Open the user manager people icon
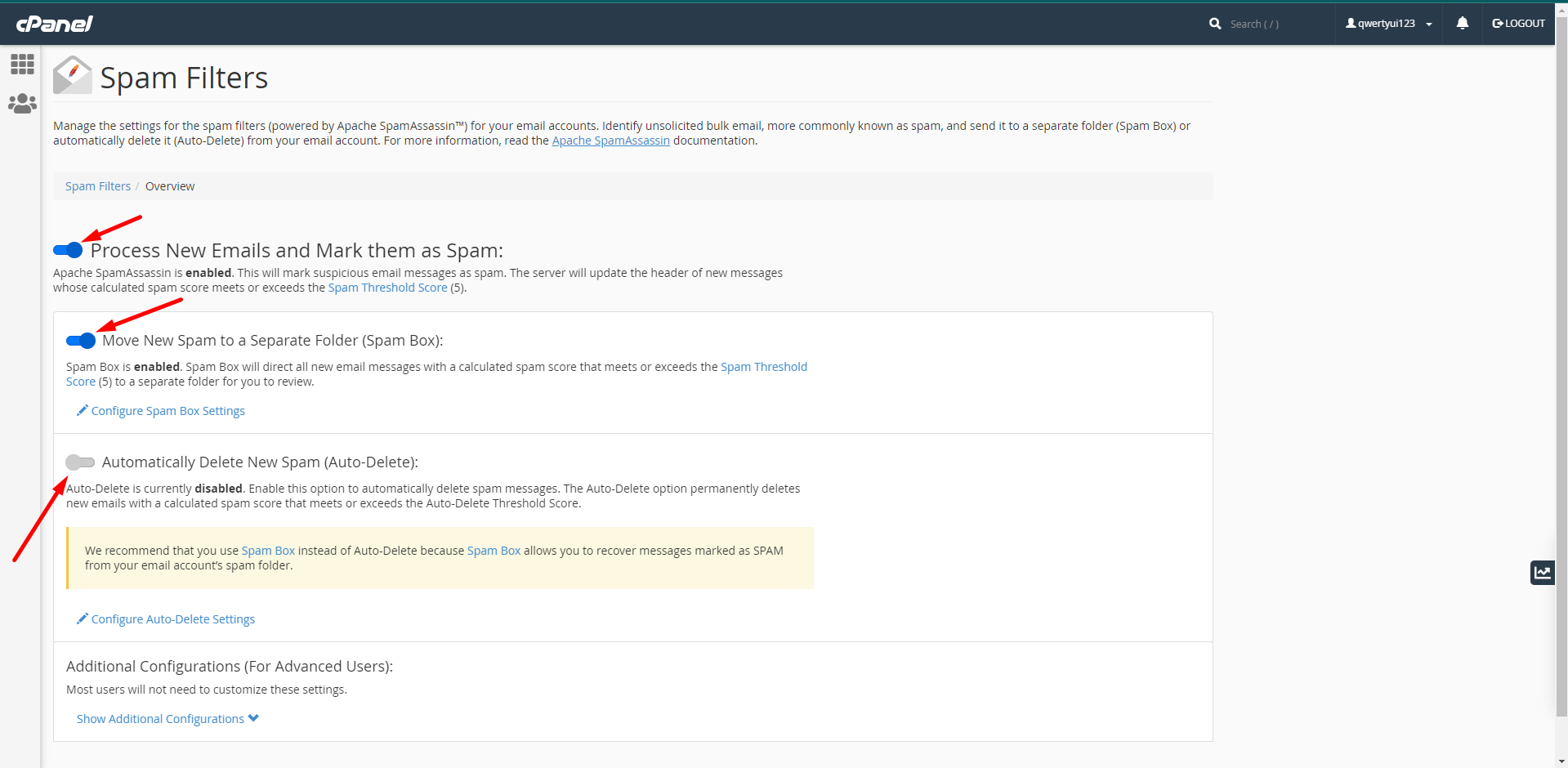Screen dimensions: 1568x768 pyautogui.click(x=22, y=104)
